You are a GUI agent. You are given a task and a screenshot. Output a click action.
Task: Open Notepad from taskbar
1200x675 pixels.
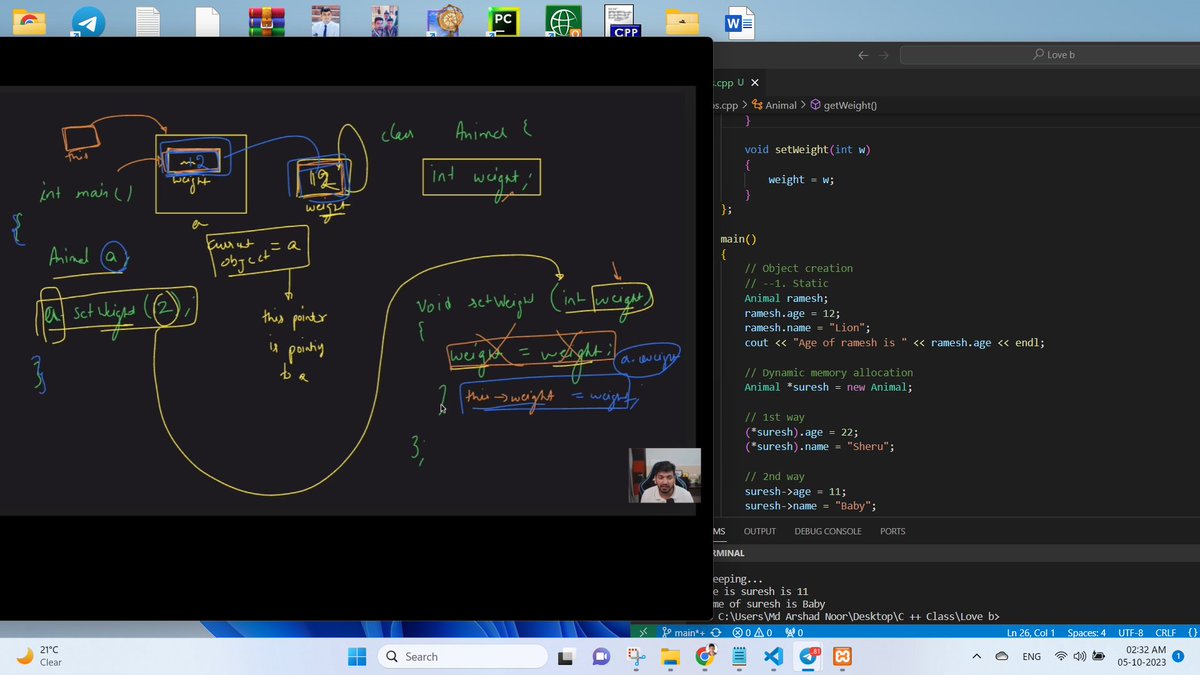pyautogui.click(x=739, y=657)
